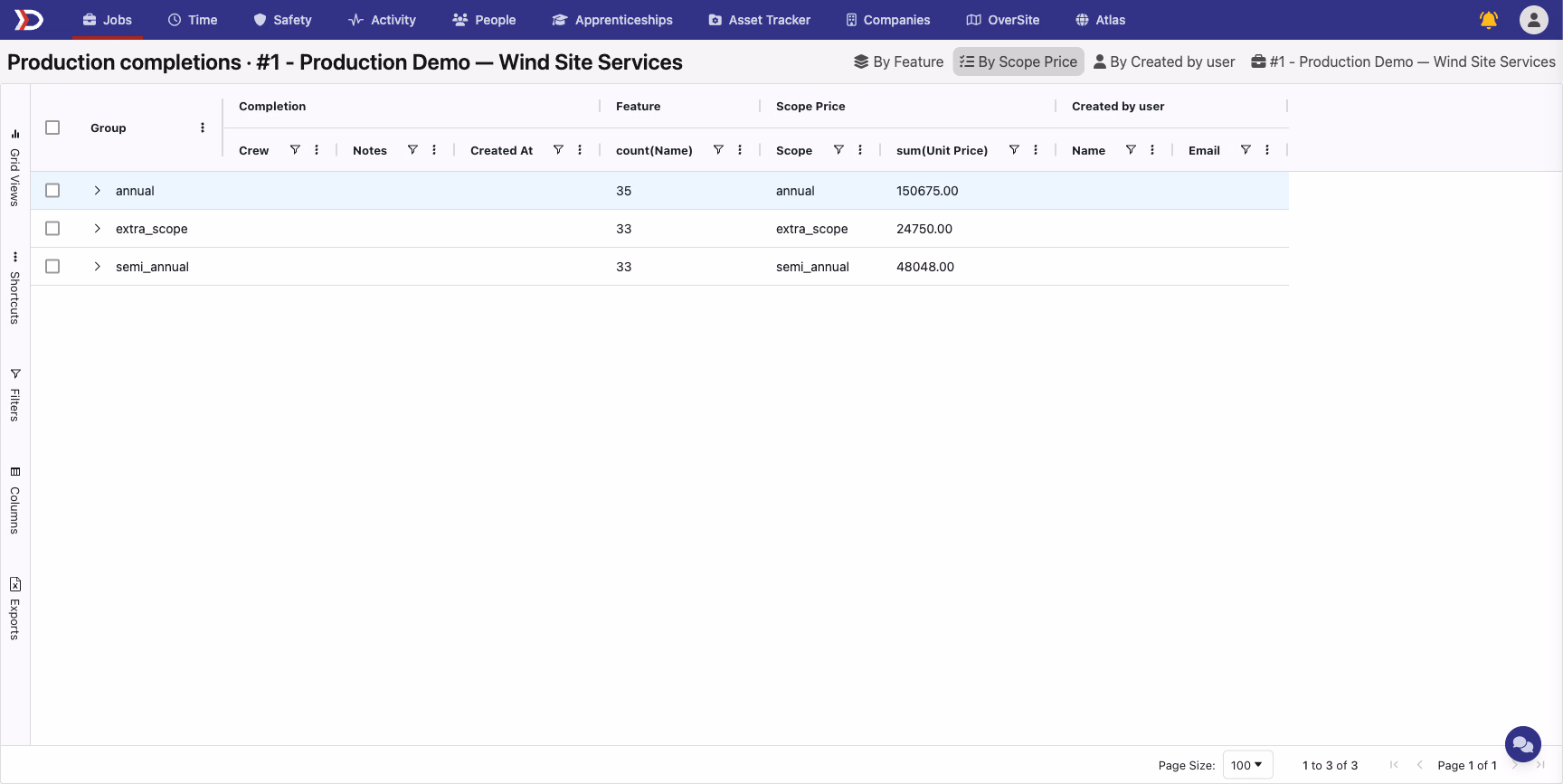This screenshot has width=1563, height=784.
Task: Sort by the Scope column header
Action: pos(794,150)
